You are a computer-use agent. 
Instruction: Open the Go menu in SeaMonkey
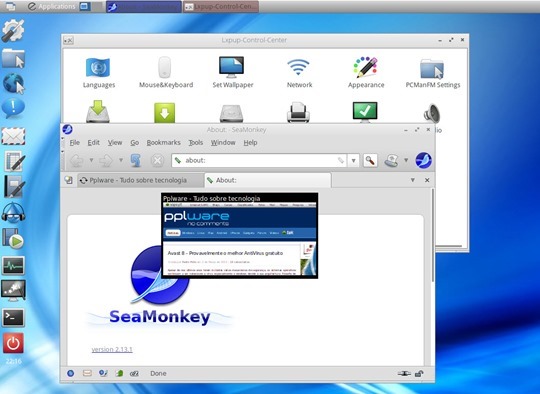click(134, 143)
